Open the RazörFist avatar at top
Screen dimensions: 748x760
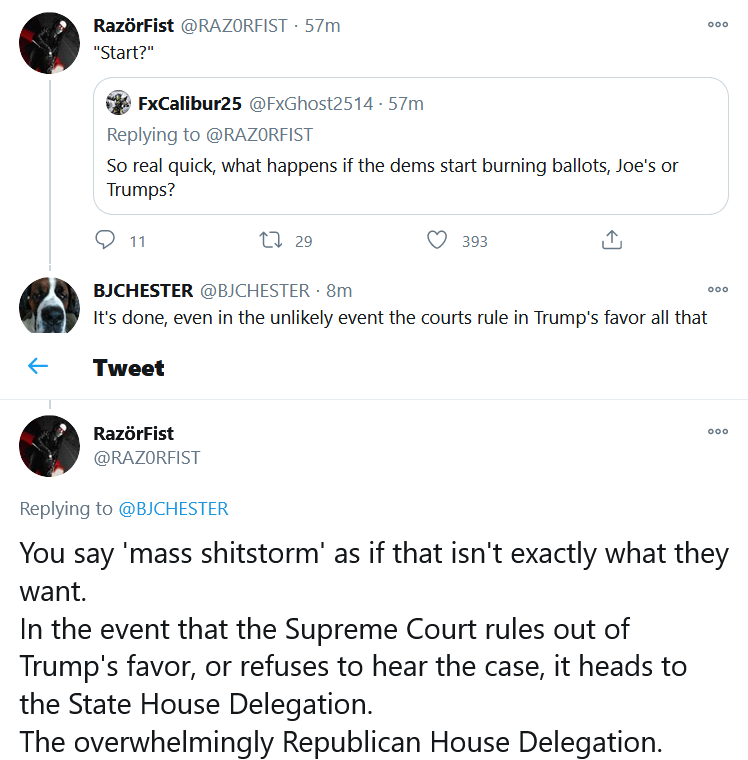click(x=49, y=43)
